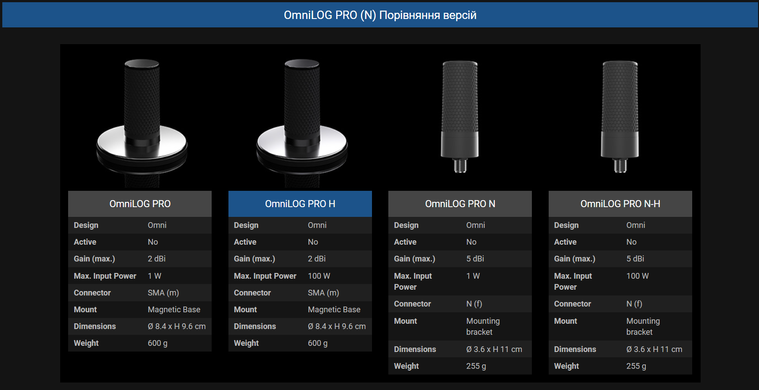
Task: Click the 'Mount' label in OmniLOG PRO H table
Action: point(245,310)
